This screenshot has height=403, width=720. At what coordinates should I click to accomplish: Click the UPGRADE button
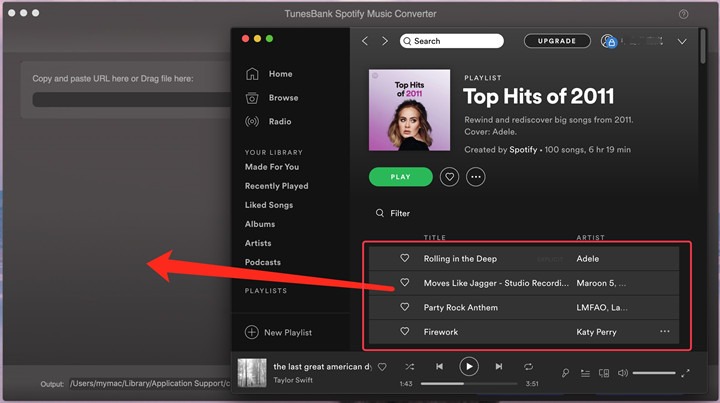click(x=557, y=41)
